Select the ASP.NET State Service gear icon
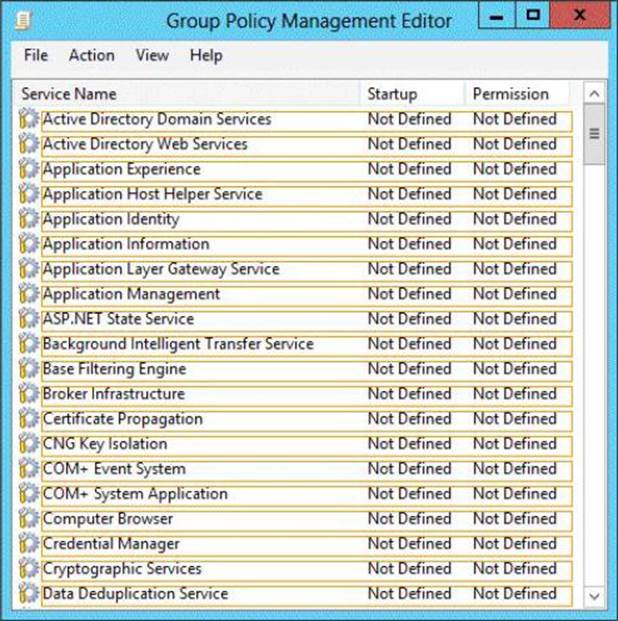618x621 pixels. pyautogui.click(x=29, y=320)
